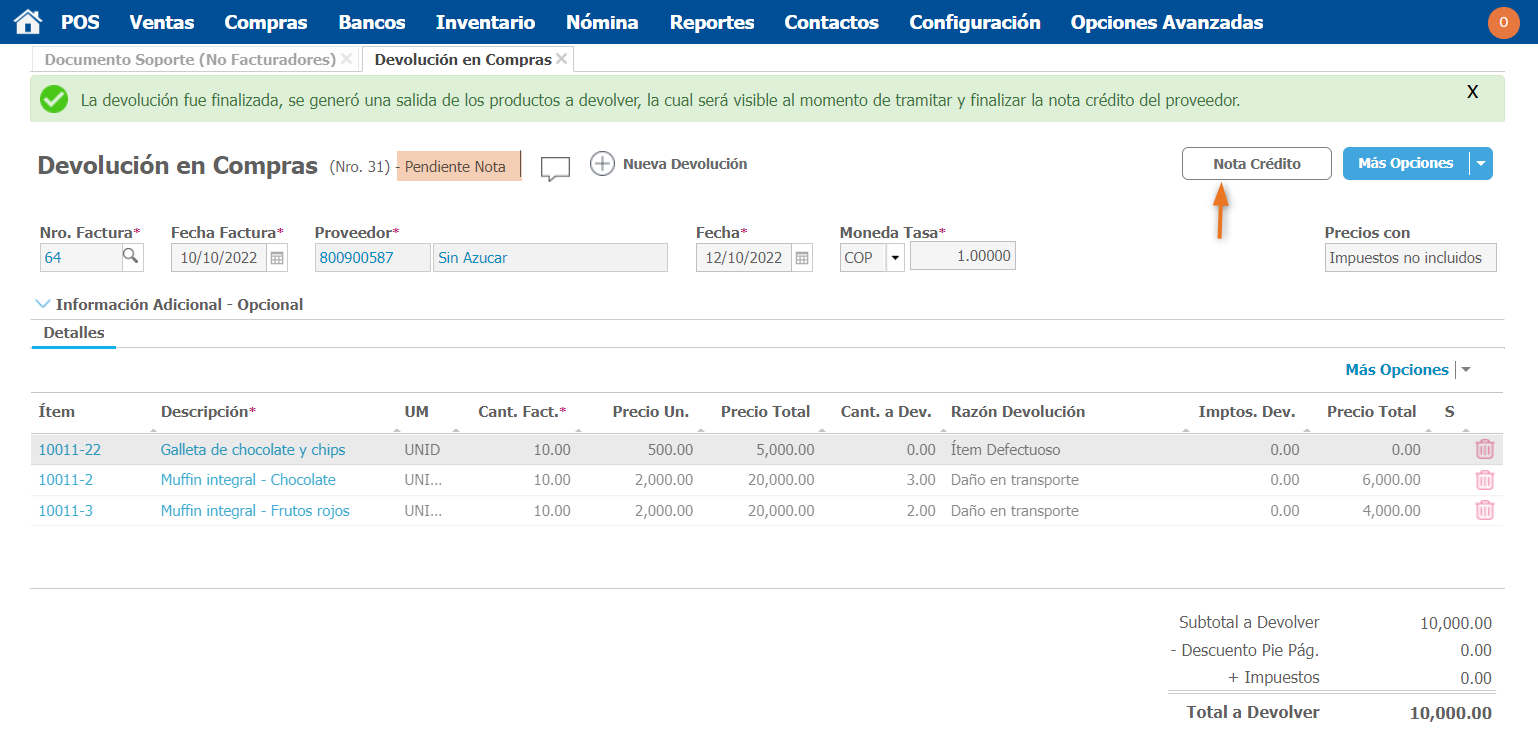Dismiss the green success notification banner

coord(1472,92)
